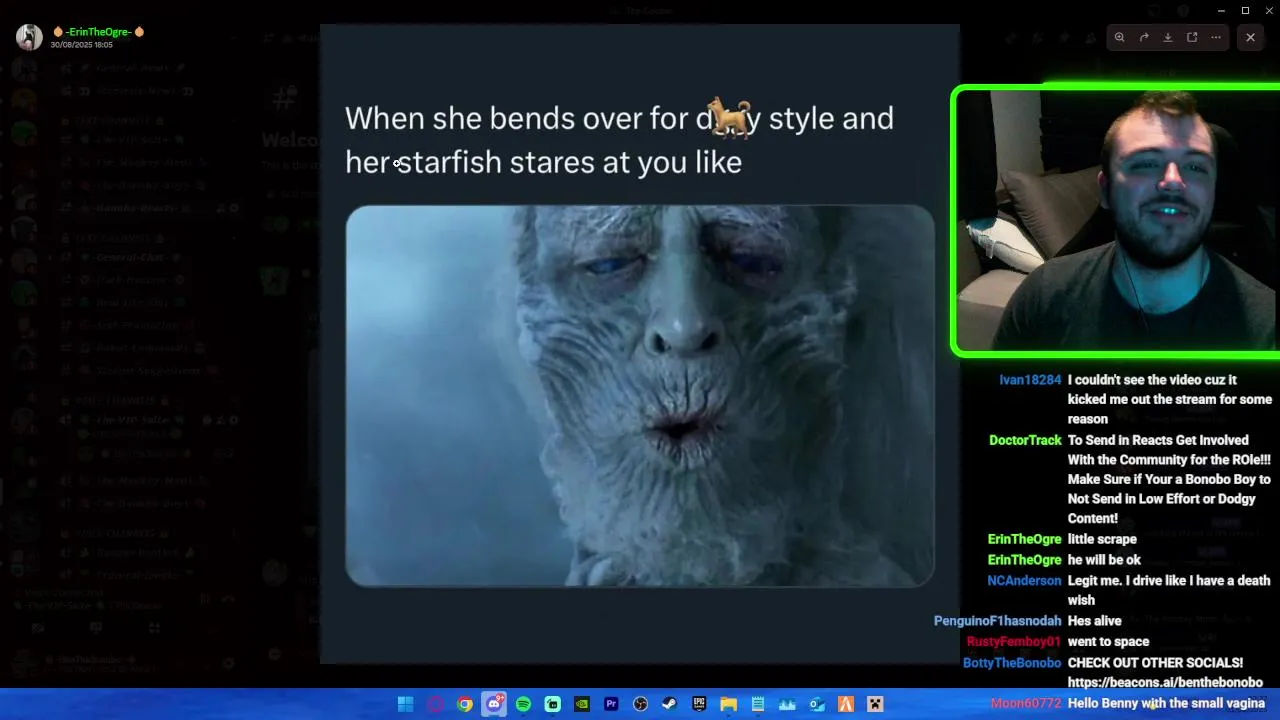Download the image using the save icon
1280x720 pixels.
[x=1168, y=37]
